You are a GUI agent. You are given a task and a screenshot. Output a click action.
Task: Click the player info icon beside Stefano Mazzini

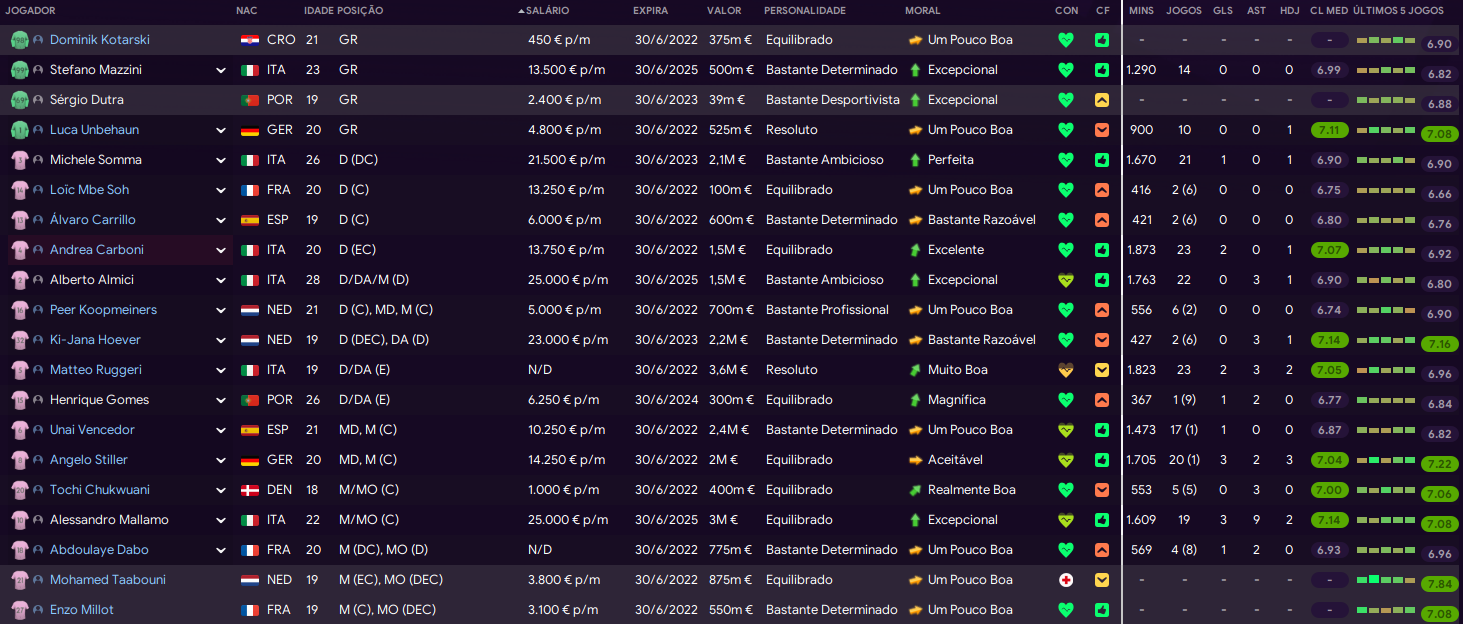[38, 70]
